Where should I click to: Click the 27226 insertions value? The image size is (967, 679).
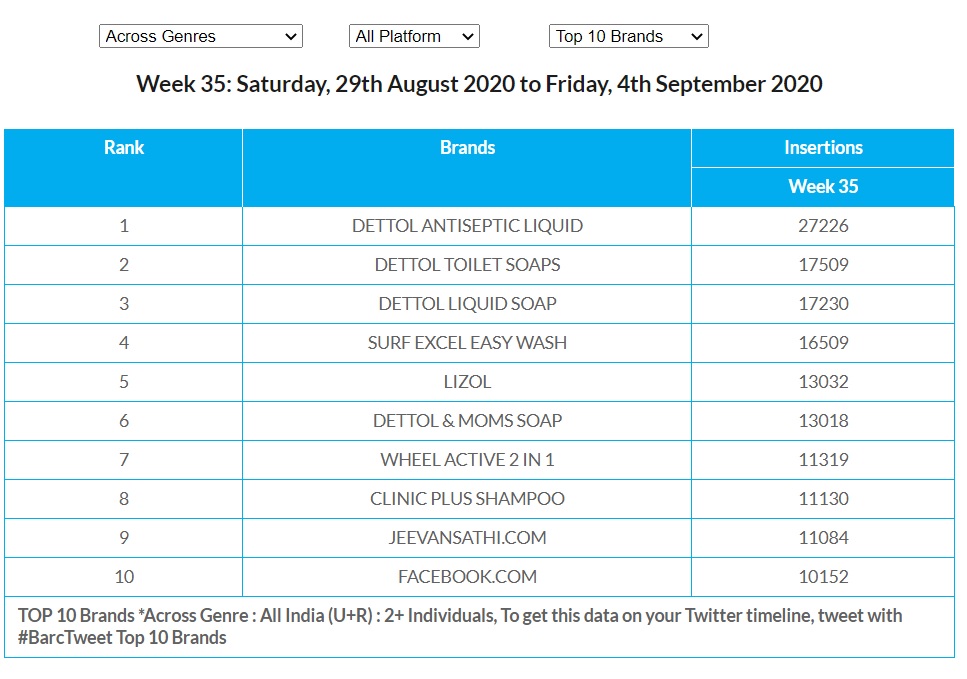pyautogui.click(x=823, y=226)
